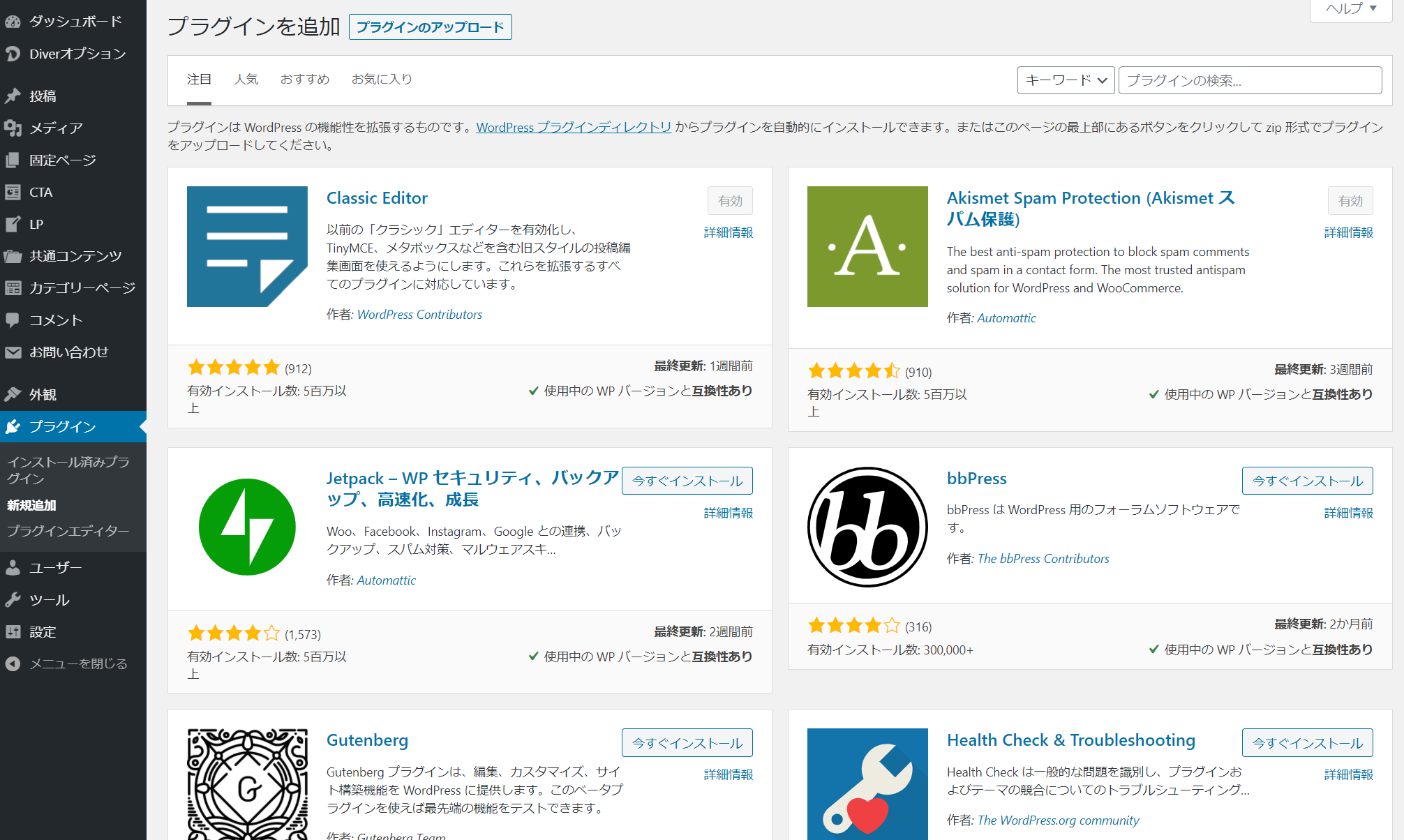Click the folder icon beside 共通コンテンツ
Screen dimensions: 1404x840
tap(13, 257)
